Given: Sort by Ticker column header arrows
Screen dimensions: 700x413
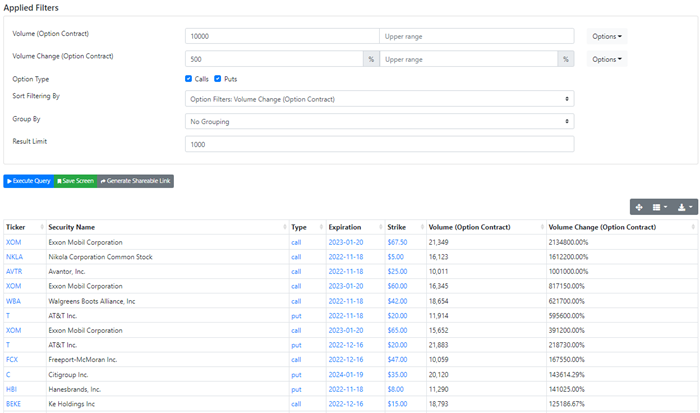Looking at the screenshot, I should 42,227.
